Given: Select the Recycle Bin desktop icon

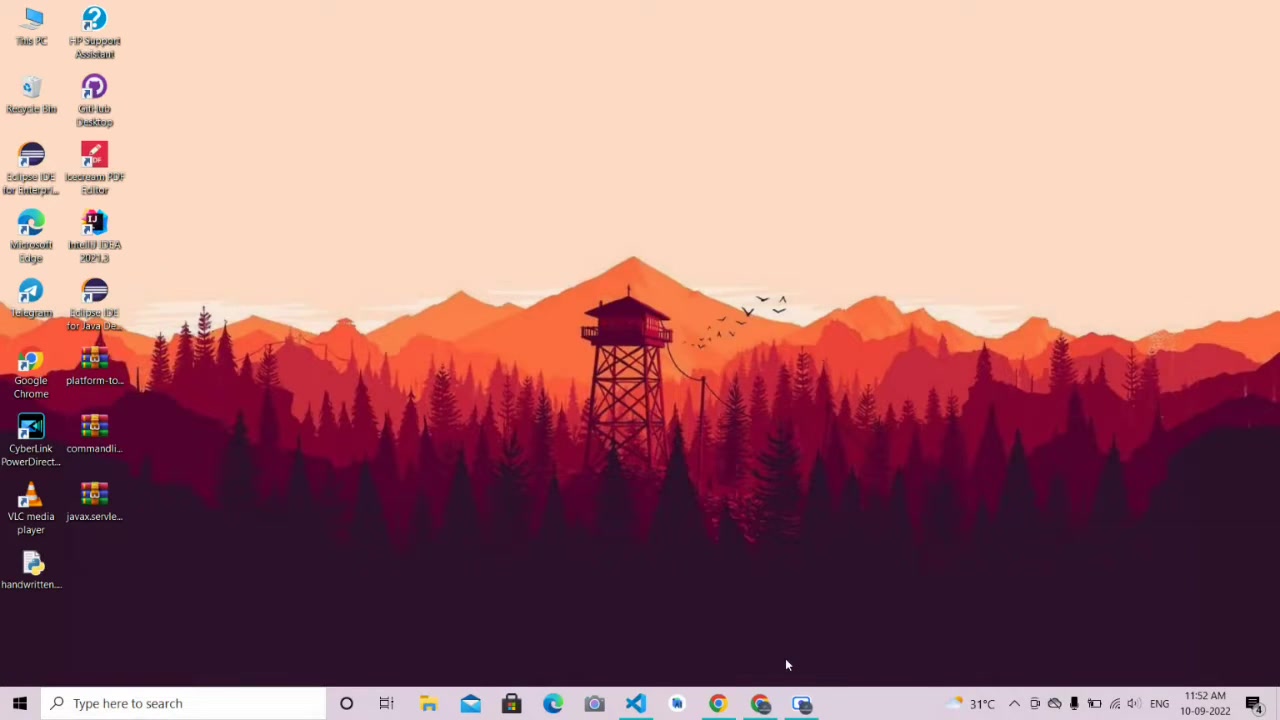Looking at the screenshot, I should click(31, 95).
